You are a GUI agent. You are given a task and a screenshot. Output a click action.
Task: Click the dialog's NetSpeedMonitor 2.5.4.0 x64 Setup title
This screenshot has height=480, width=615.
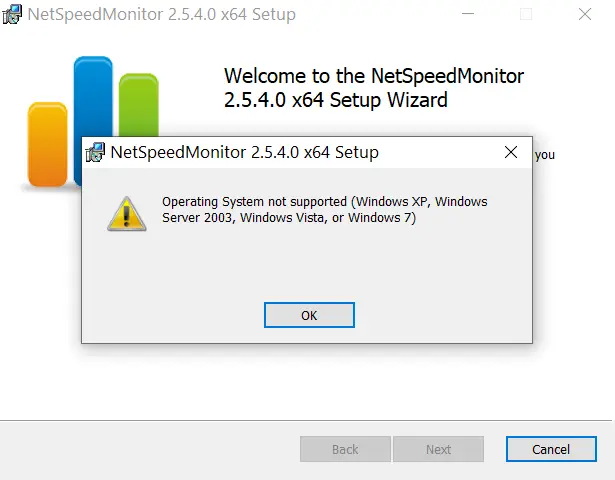[x=244, y=152]
